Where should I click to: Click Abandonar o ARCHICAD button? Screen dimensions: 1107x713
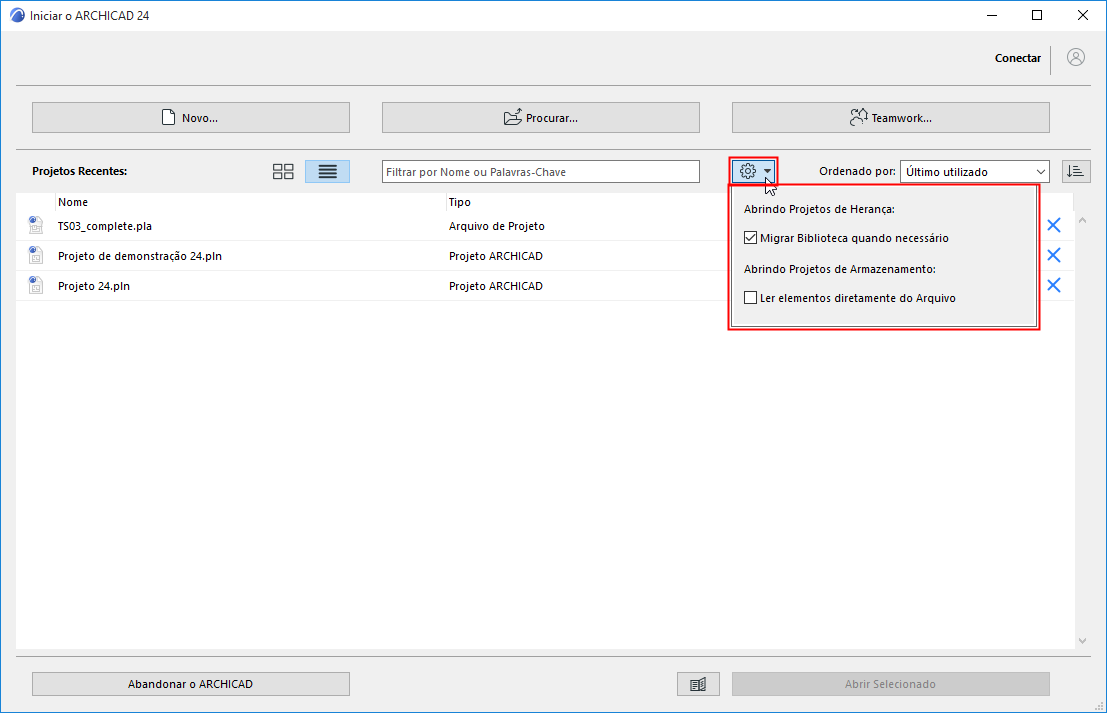pyautogui.click(x=191, y=684)
